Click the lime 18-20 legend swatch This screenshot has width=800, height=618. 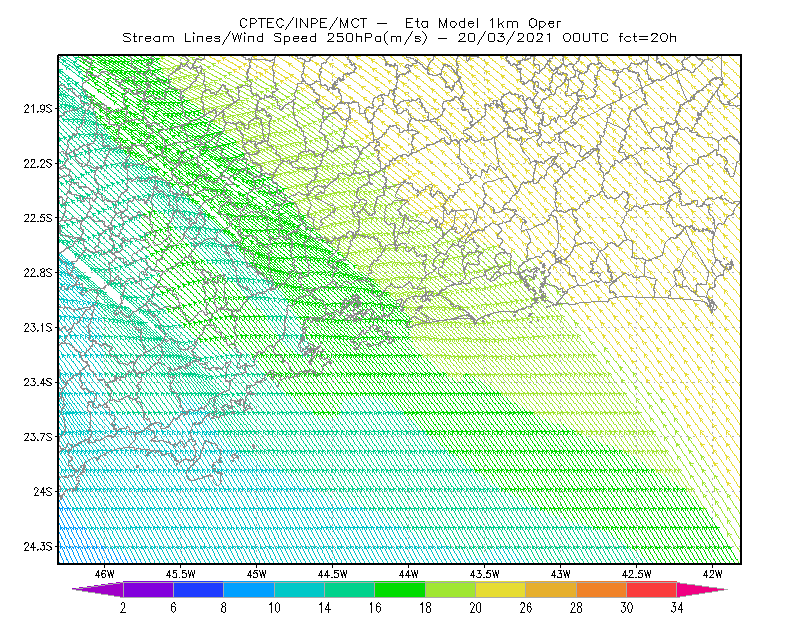[x=451, y=589]
